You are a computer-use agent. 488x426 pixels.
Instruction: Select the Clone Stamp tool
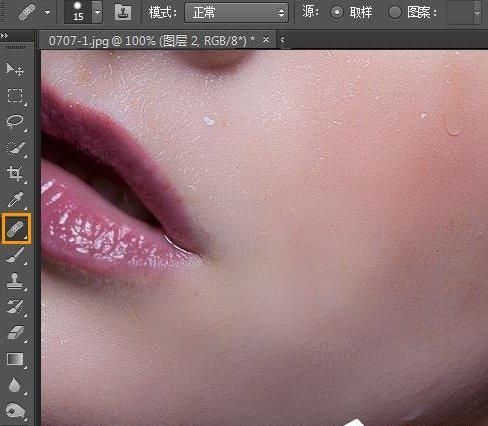pos(15,281)
